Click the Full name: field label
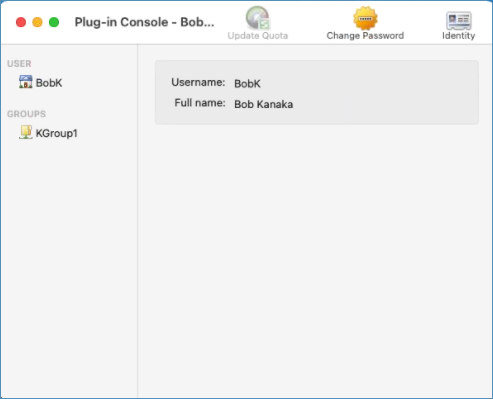Viewport: 493px width, 399px height. tap(200, 103)
